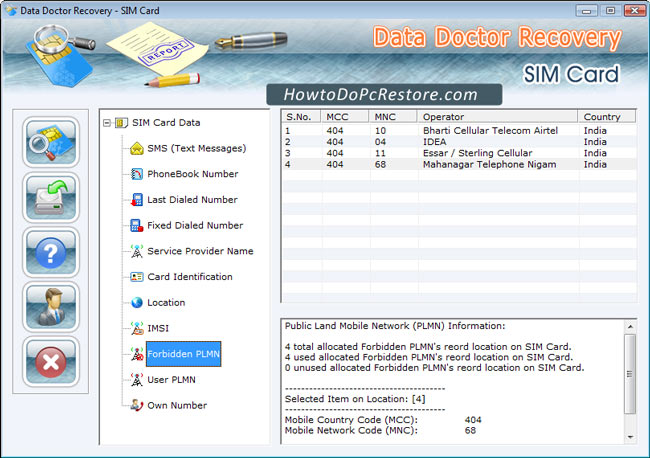This screenshot has width=650, height=458.
Task: Select SIM Card Data root tree item
Action: pos(166,123)
